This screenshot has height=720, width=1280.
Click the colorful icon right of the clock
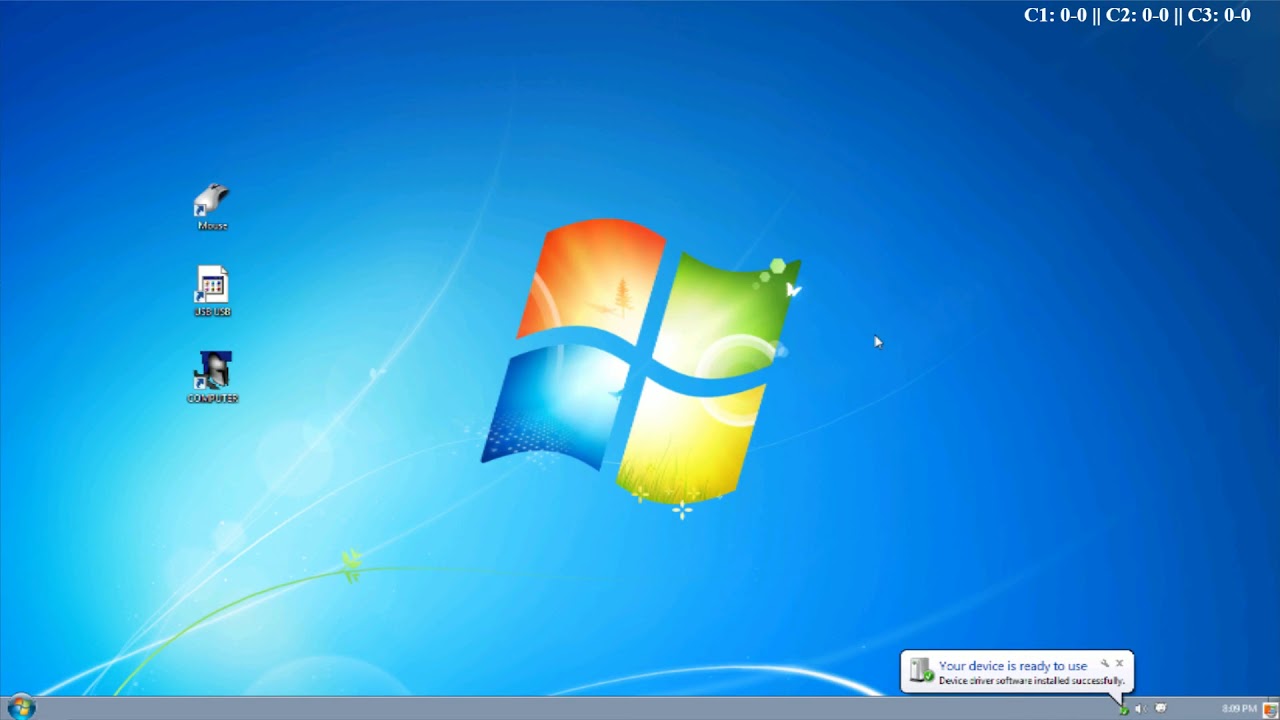1270,709
